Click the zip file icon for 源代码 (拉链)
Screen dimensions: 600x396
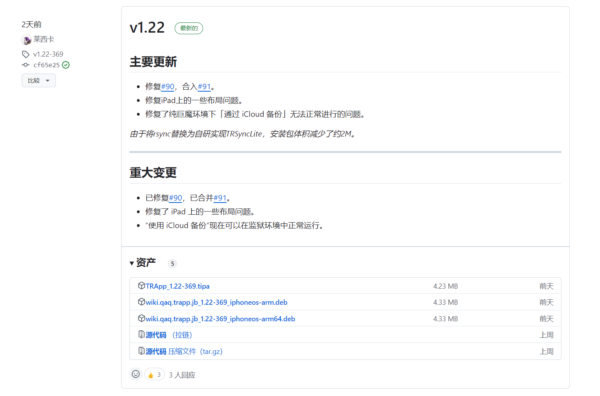[x=141, y=334]
